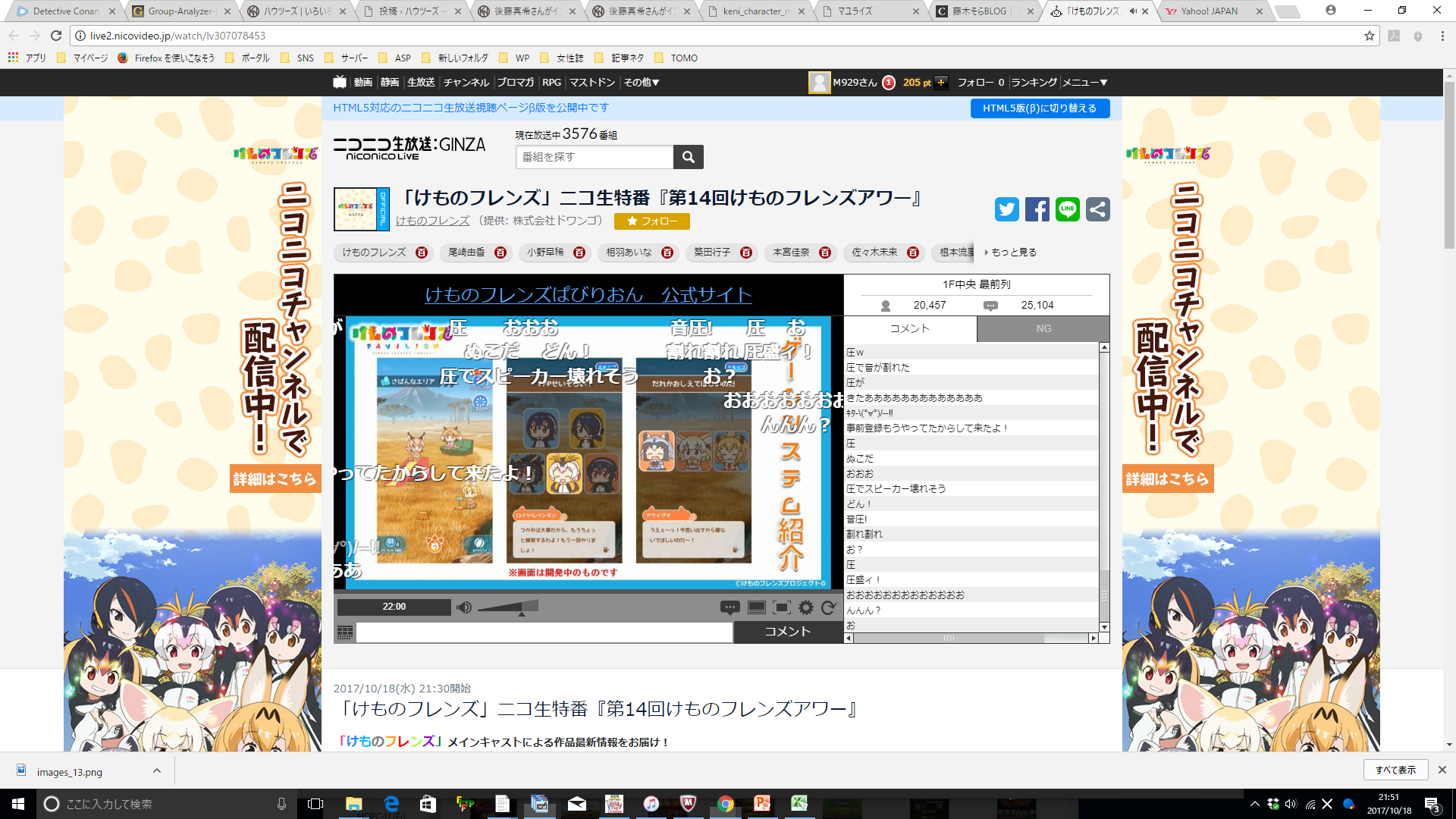Submit comment with コメント button
Viewport: 1456px width, 819px height.
[x=788, y=632]
